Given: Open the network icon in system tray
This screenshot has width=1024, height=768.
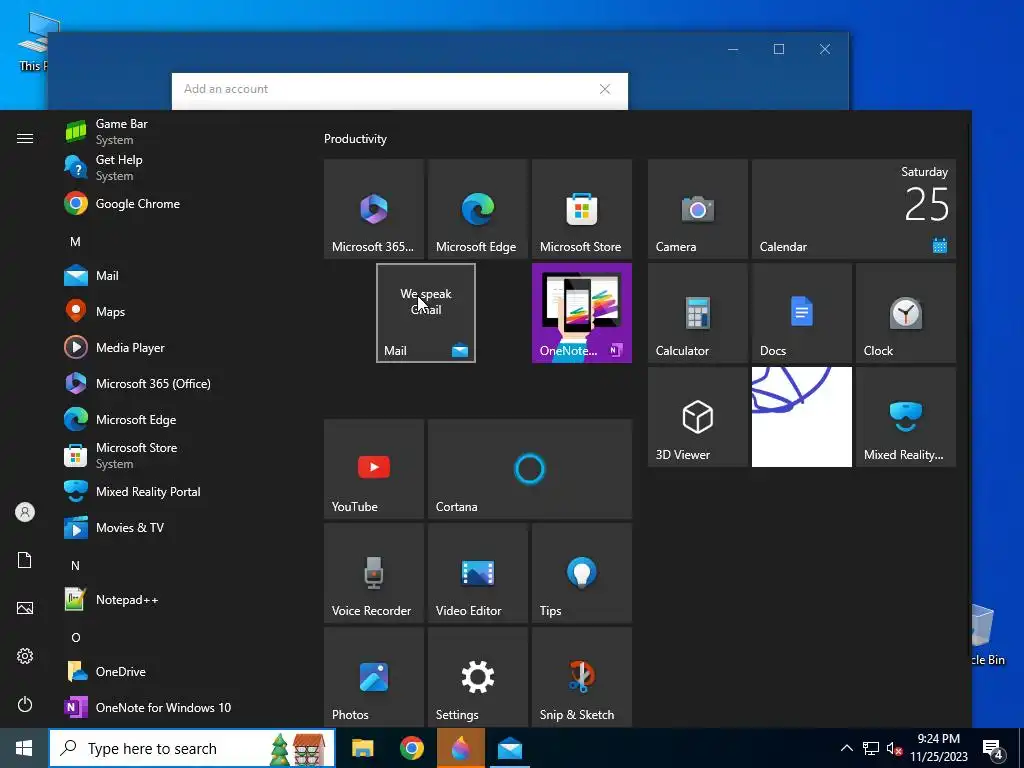Looking at the screenshot, I should [x=871, y=748].
